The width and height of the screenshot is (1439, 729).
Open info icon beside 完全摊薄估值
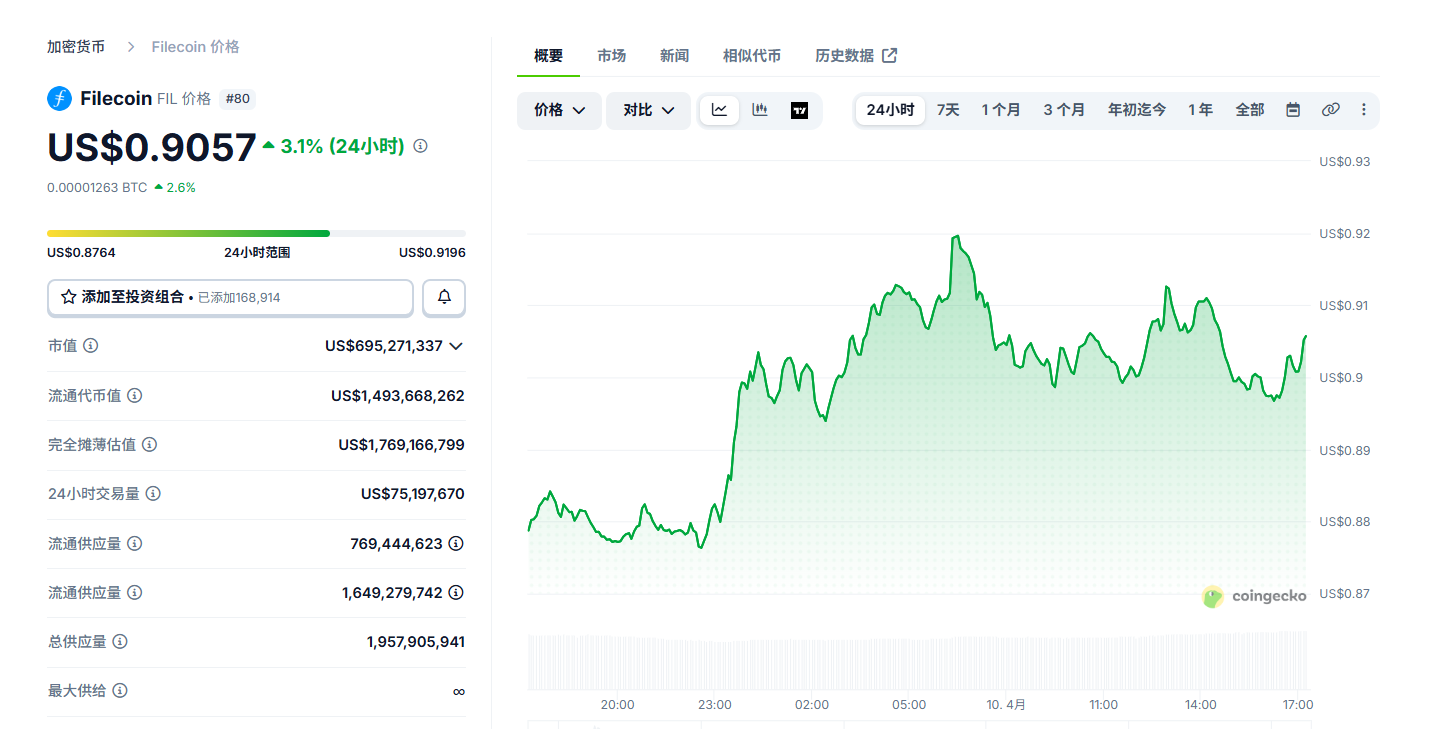(x=150, y=444)
